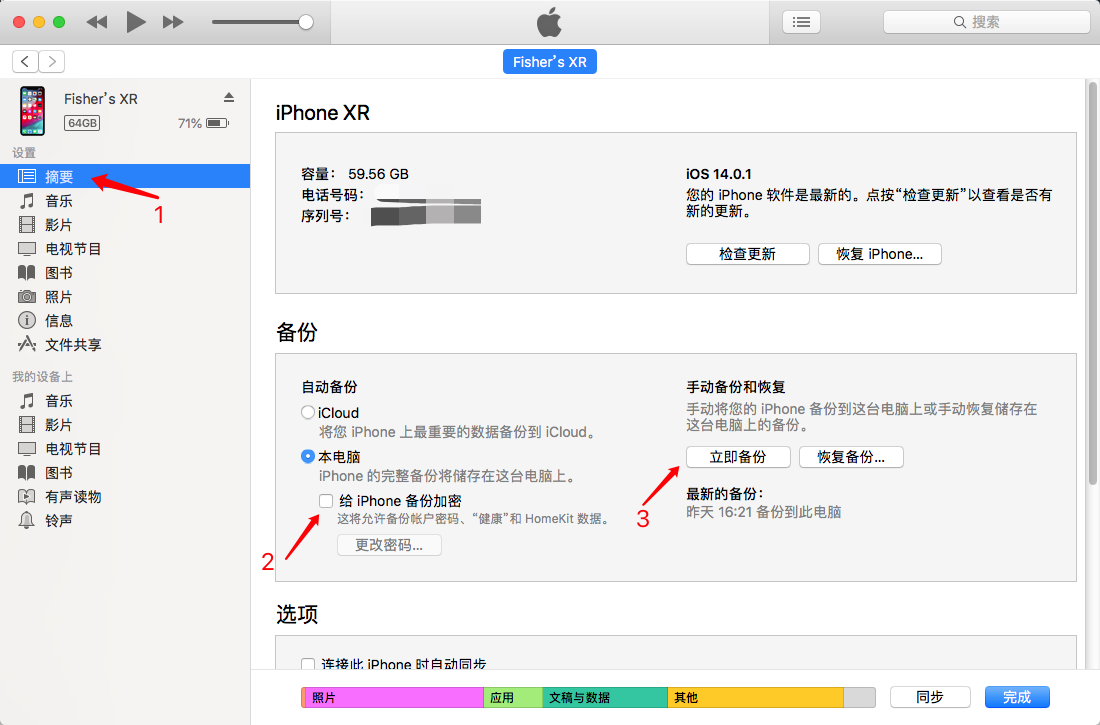This screenshot has height=725, width=1100.
Task: Click 昨天 16:21 备份到此电脑 text
Action: (763, 512)
